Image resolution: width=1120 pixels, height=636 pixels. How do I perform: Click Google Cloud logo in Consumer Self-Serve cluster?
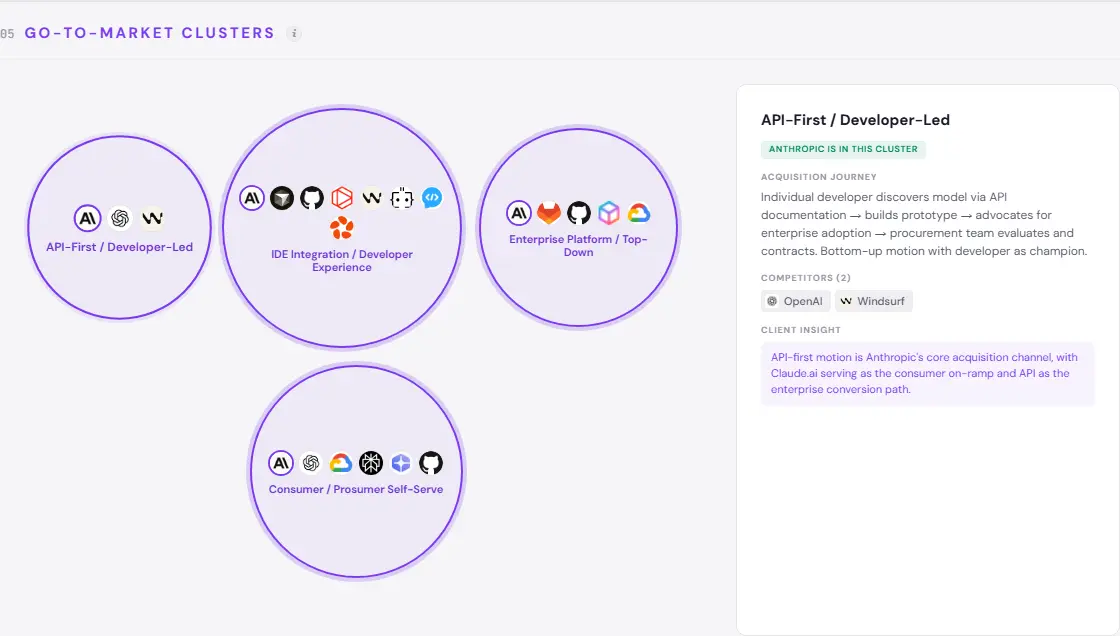[341, 463]
